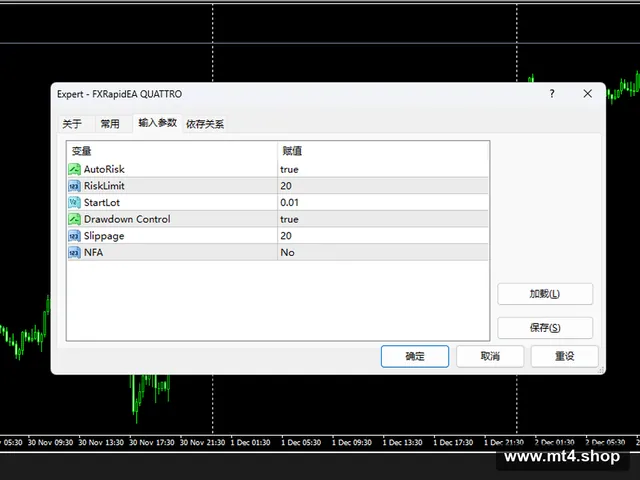Close the Expert dialog with X
Viewport: 640px width, 480px height.
[587, 94]
